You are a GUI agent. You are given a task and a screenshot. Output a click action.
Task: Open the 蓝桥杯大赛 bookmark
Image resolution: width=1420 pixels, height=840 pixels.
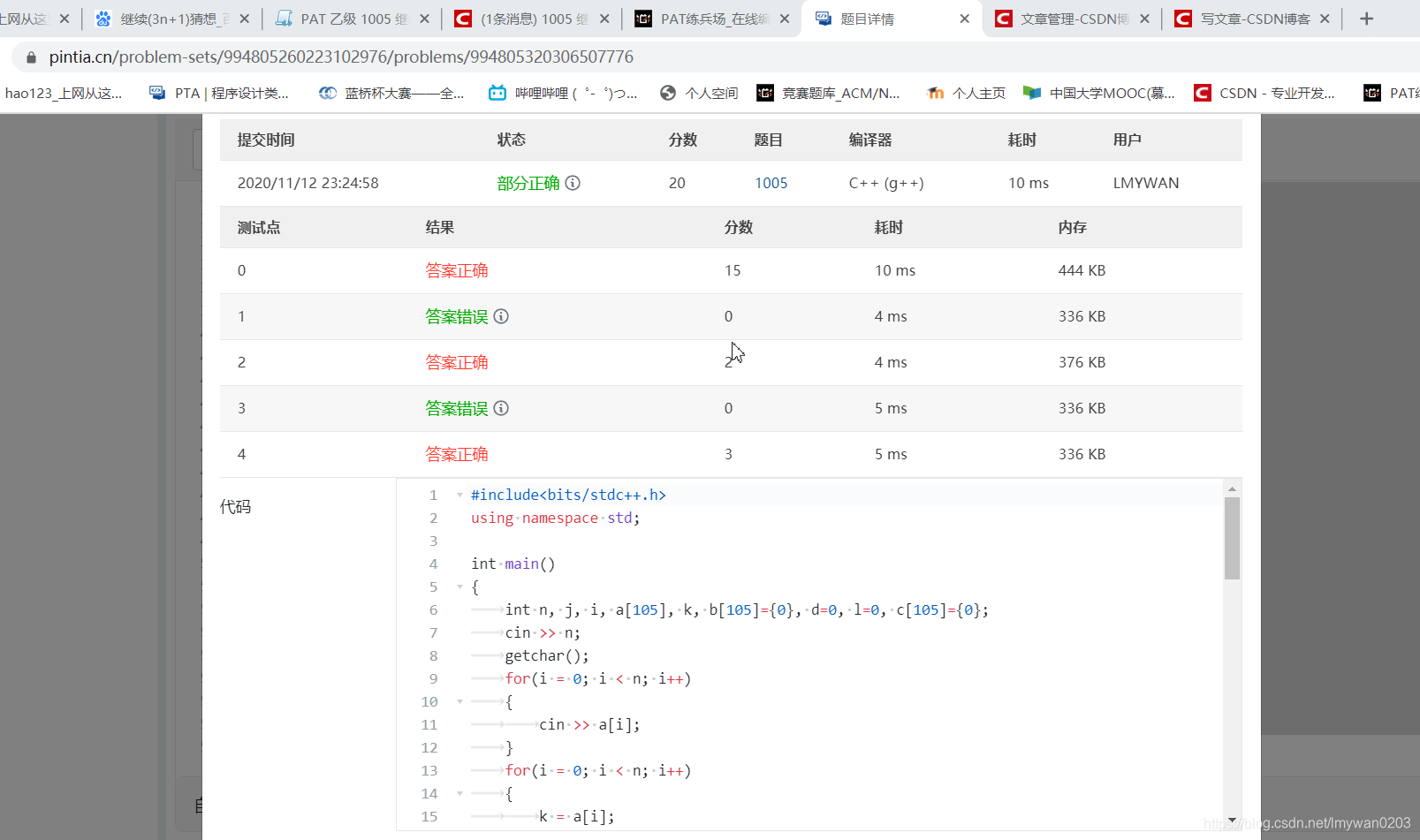(x=391, y=93)
